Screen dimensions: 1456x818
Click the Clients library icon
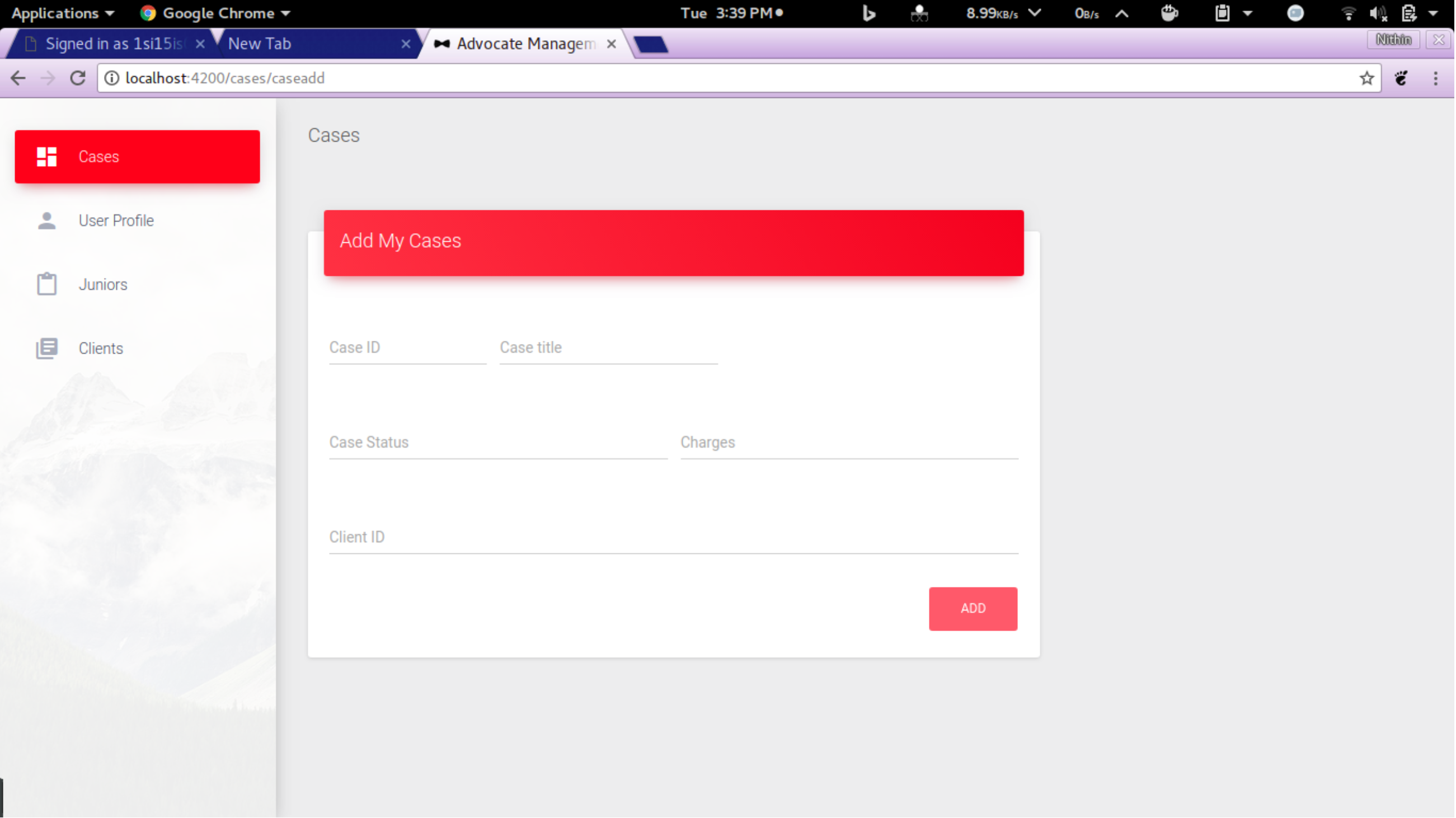[46, 348]
